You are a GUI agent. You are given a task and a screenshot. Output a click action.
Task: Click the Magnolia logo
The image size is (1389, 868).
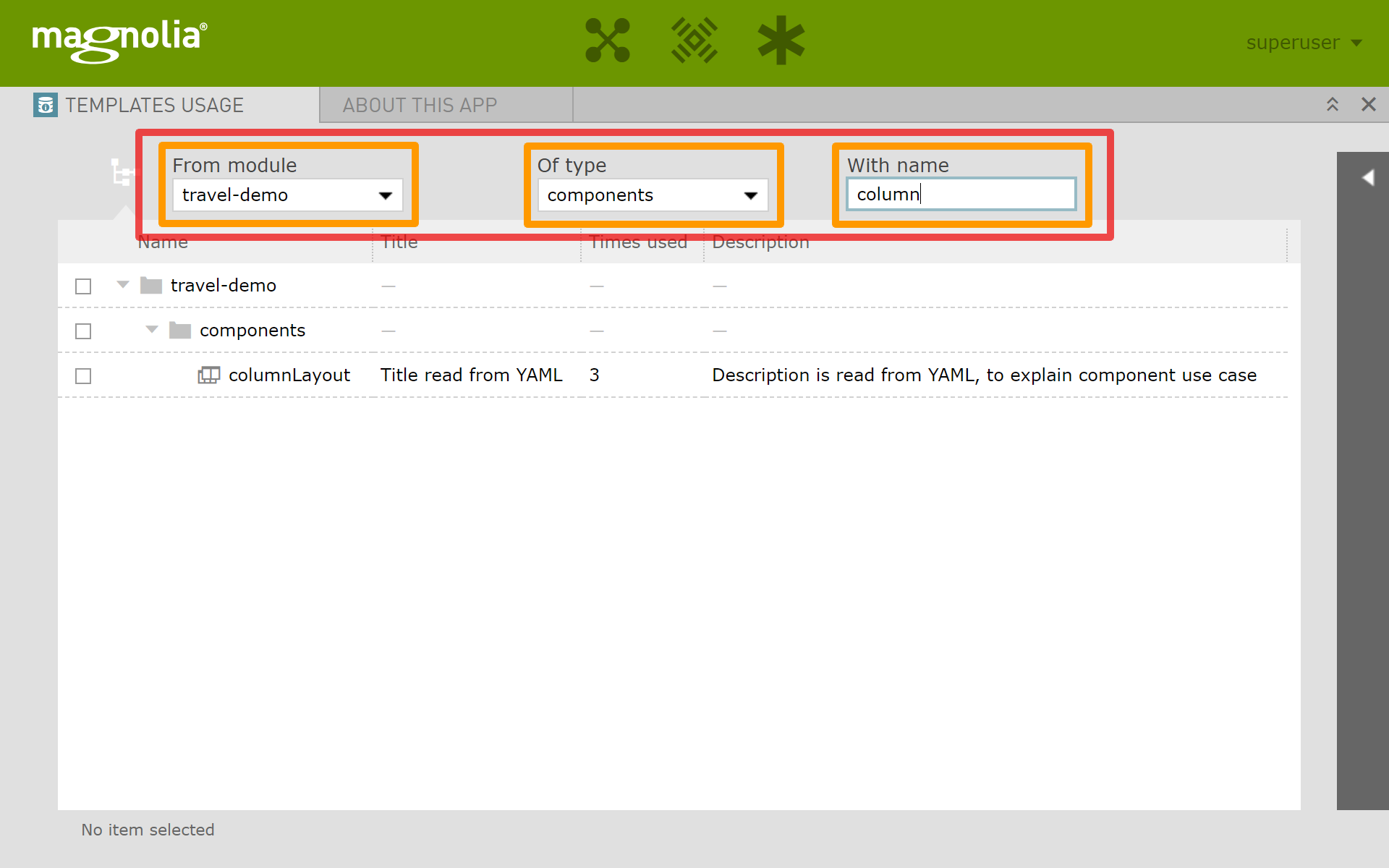click(x=119, y=41)
